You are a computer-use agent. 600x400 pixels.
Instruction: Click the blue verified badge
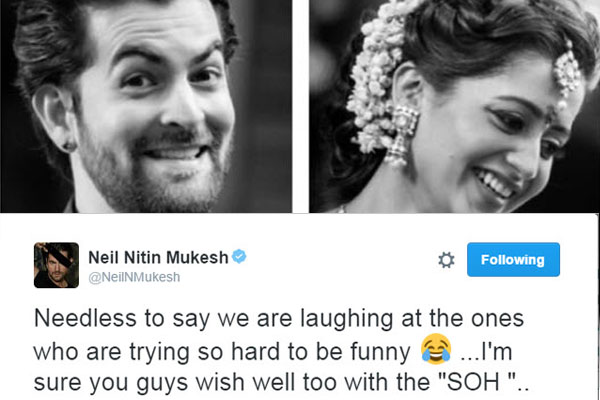[x=240, y=256]
